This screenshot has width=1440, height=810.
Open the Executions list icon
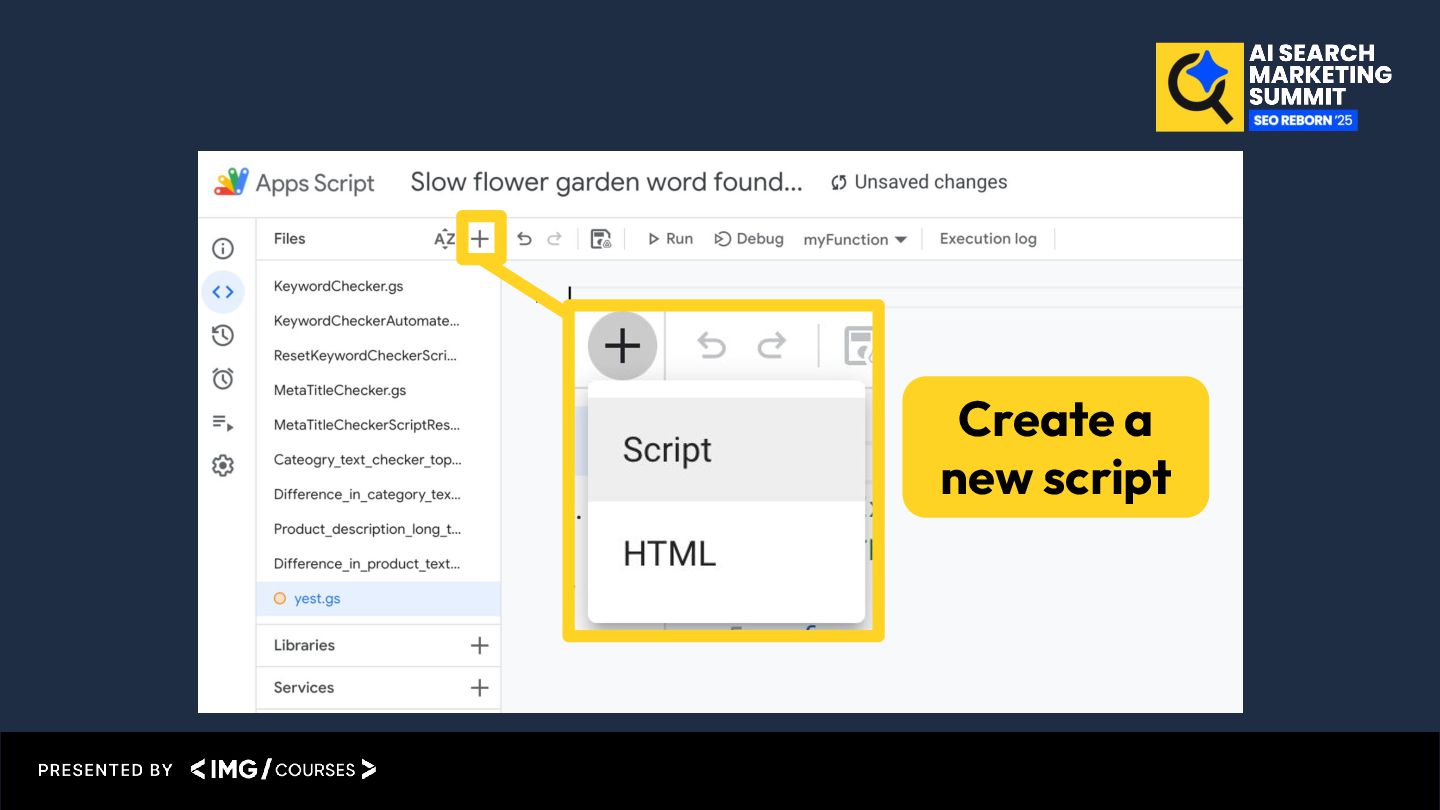pyautogui.click(x=223, y=423)
